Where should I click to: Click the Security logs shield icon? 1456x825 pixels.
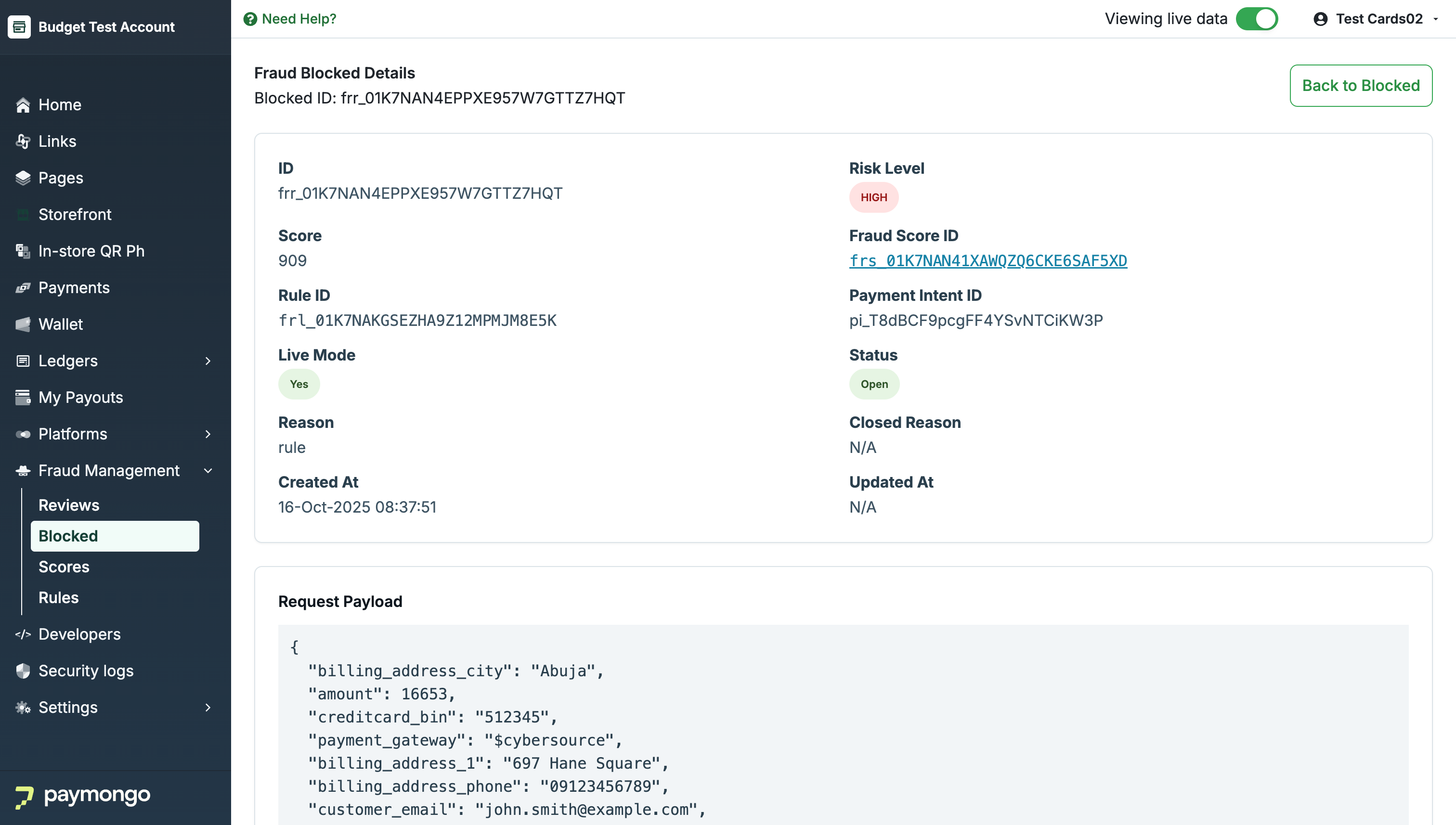23,671
